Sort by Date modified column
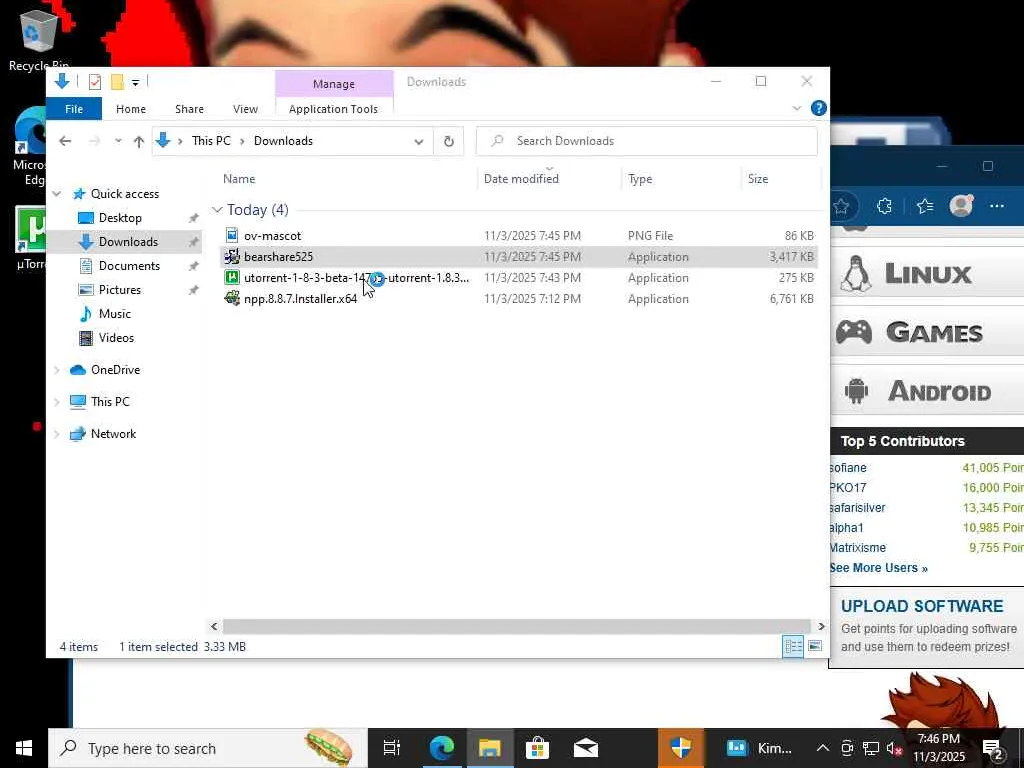The image size is (1024, 768). pos(521,179)
